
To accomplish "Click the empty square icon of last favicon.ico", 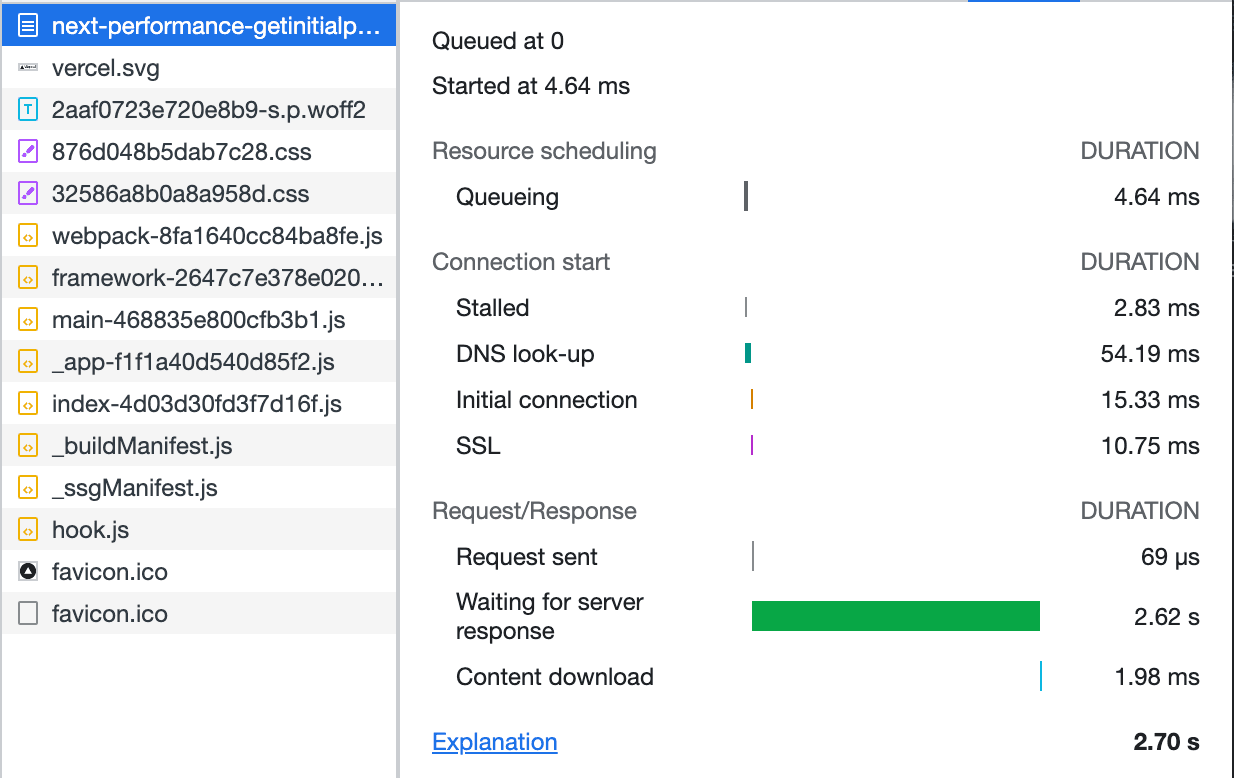I will coord(29,614).
